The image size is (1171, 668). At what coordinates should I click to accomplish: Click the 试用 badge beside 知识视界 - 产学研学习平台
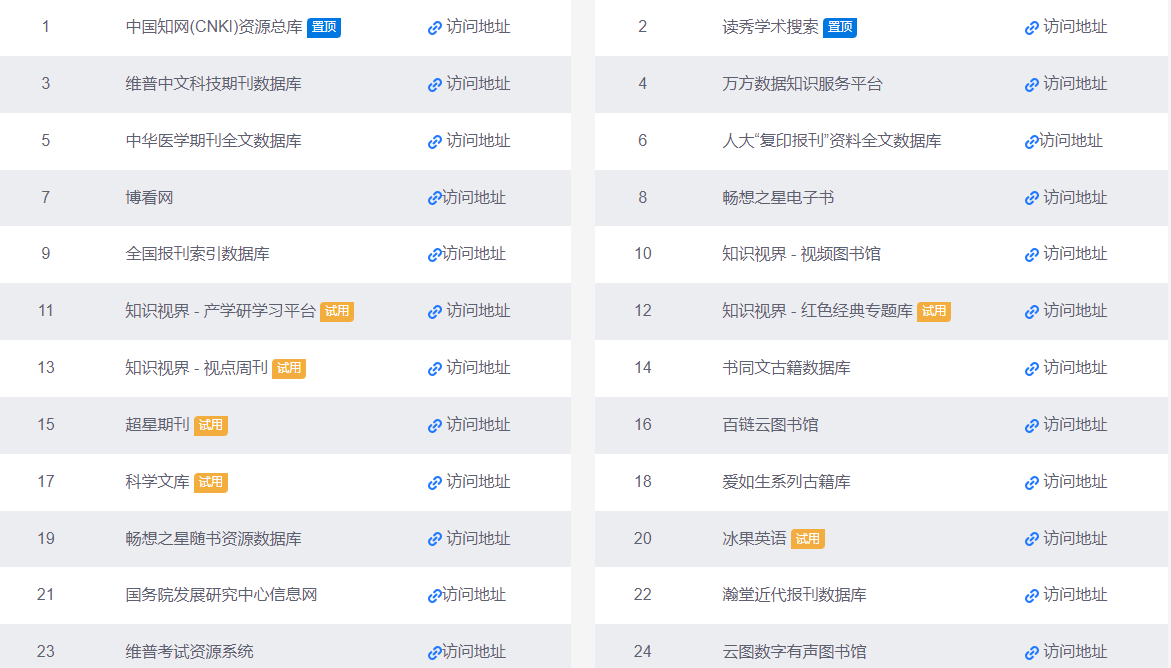click(337, 312)
